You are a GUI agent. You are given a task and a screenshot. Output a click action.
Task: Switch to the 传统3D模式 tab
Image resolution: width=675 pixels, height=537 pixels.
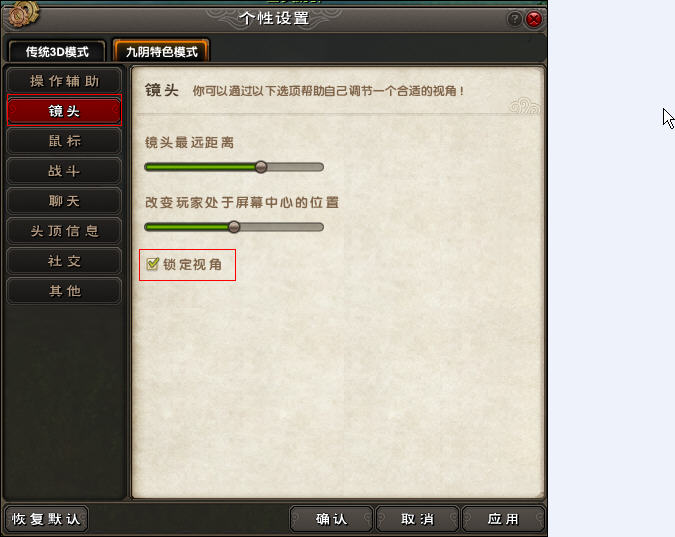coord(57,52)
